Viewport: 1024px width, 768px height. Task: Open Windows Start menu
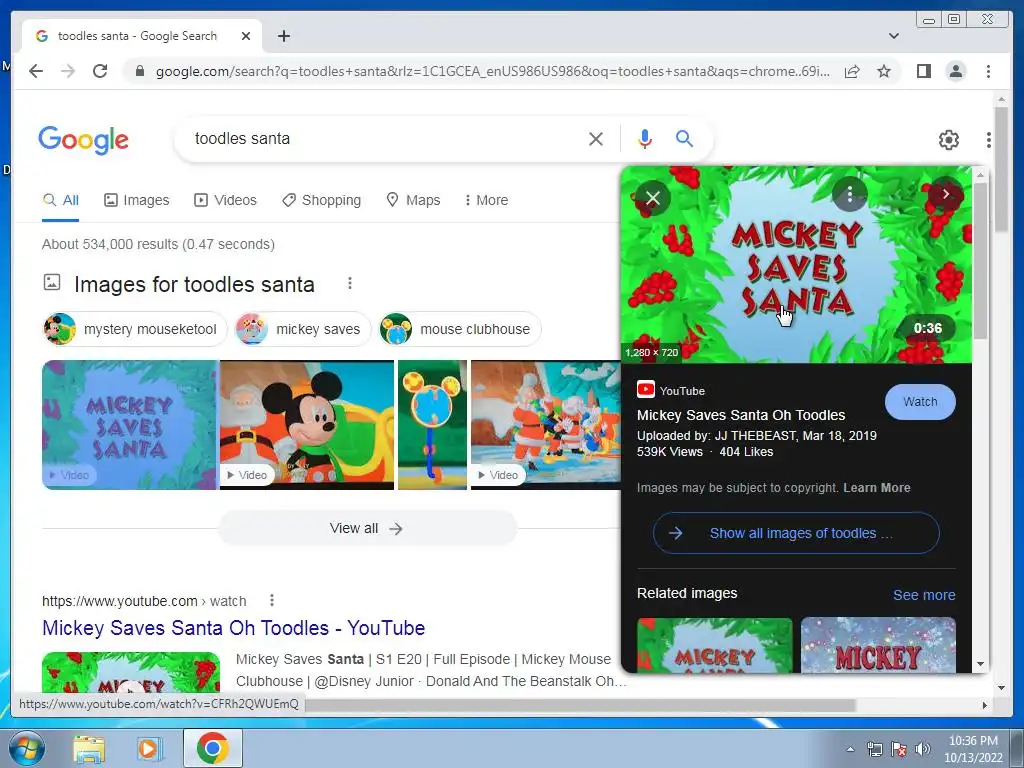click(25, 748)
